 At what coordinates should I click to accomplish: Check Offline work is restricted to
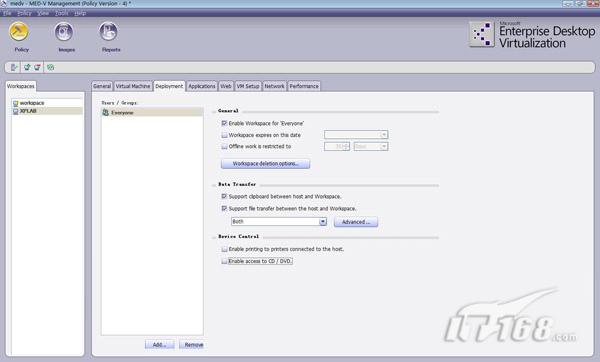tap(224, 147)
